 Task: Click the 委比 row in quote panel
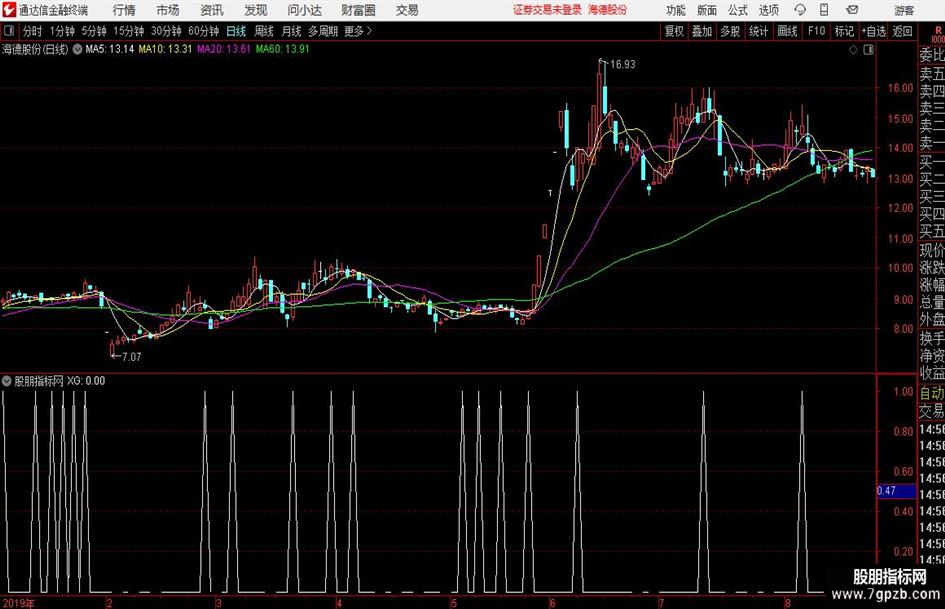click(x=932, y=55)
